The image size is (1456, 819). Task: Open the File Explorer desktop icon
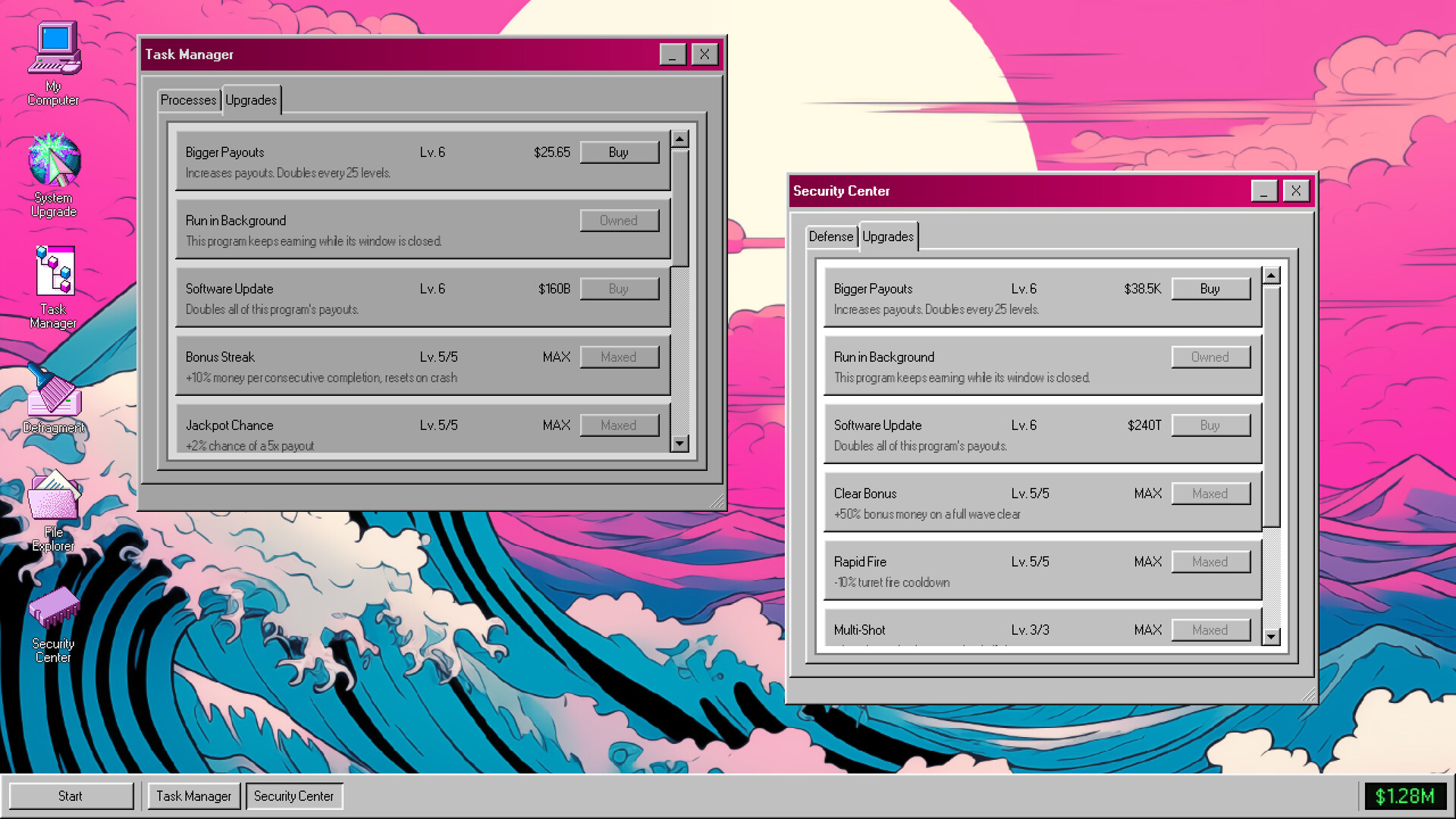click(x=53, y=510)
